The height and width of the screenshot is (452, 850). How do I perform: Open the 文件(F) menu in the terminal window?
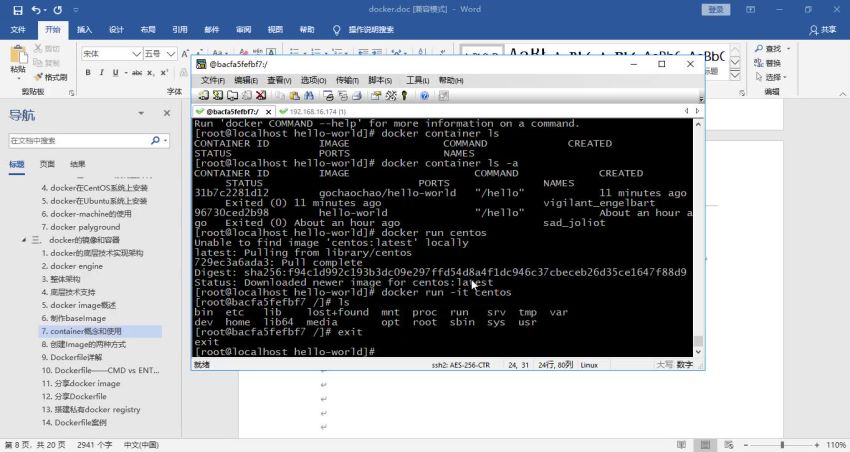(x=212, y=80)
